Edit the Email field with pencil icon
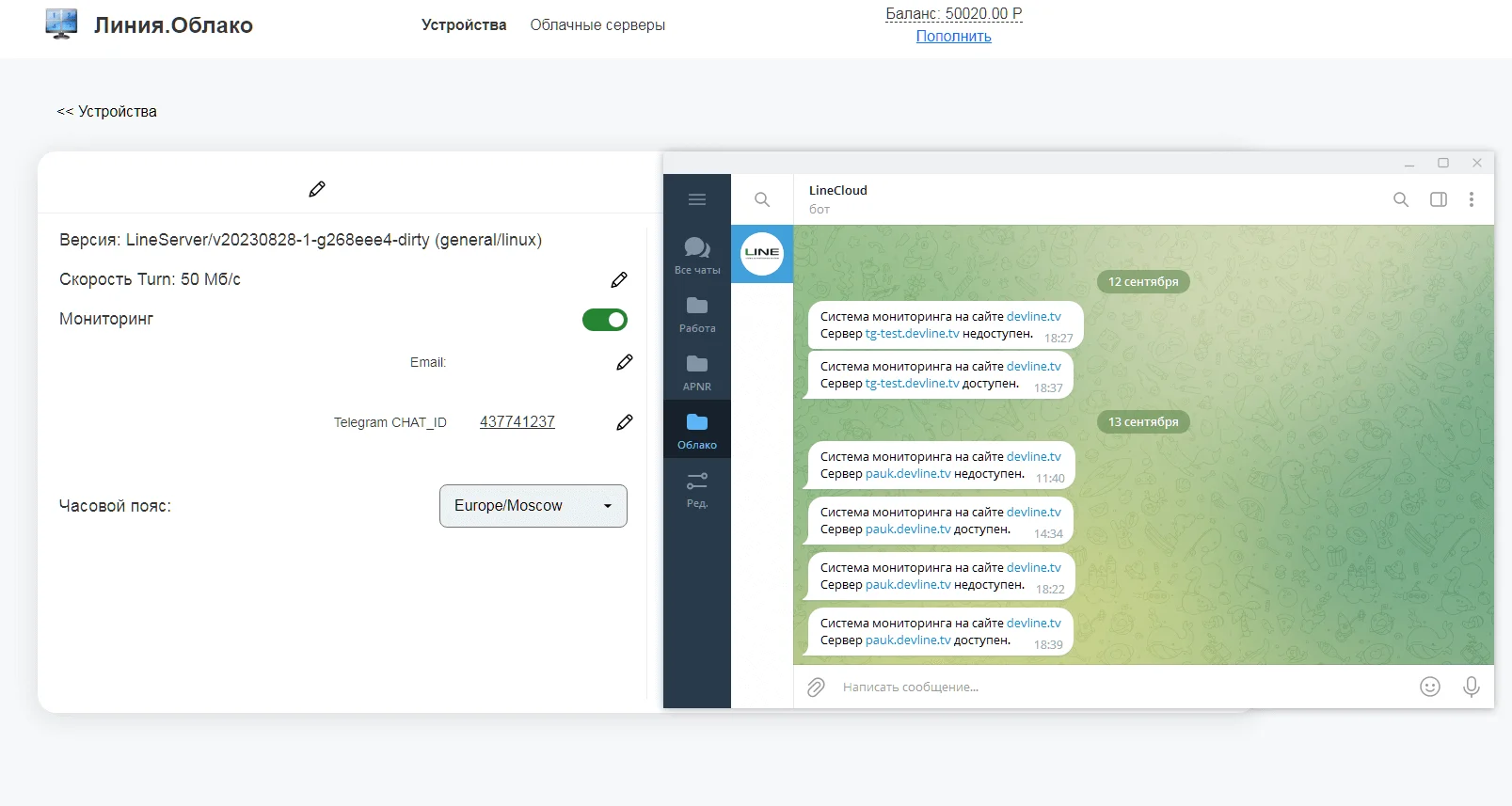This screenshot has width=1512, height=806. (x=624, y=362)
